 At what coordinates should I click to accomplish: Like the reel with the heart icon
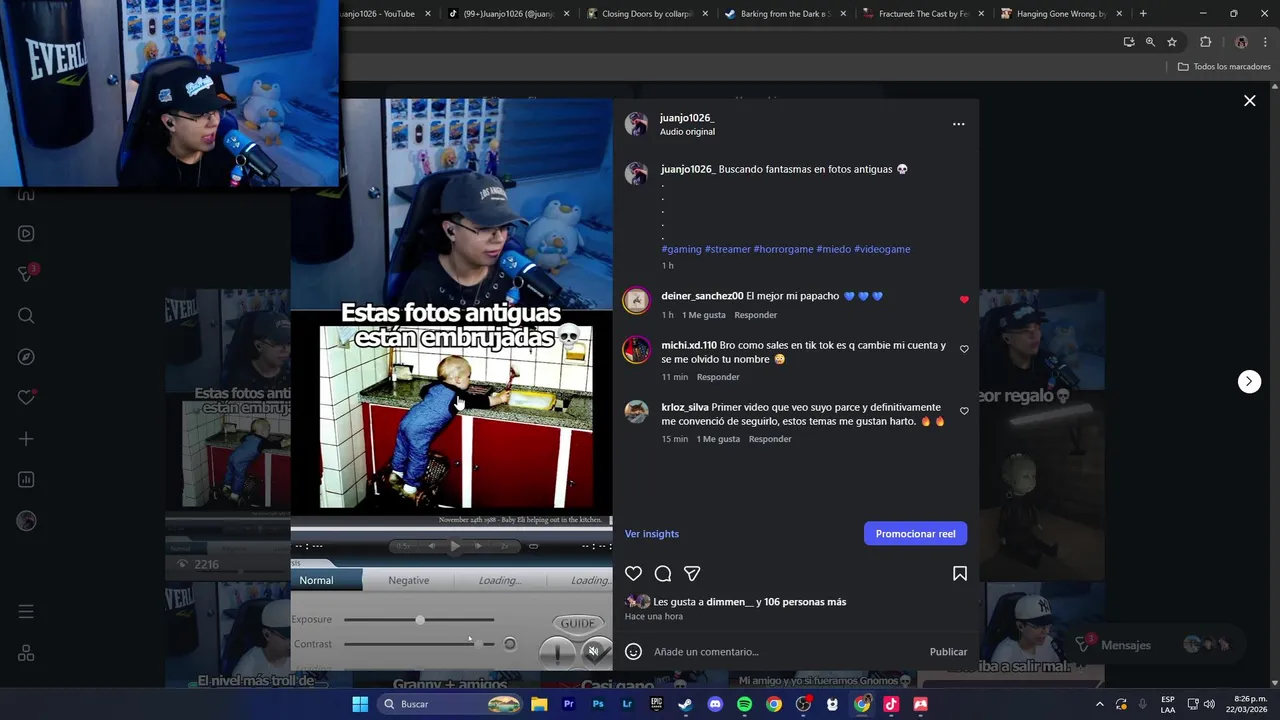point(633,574)
